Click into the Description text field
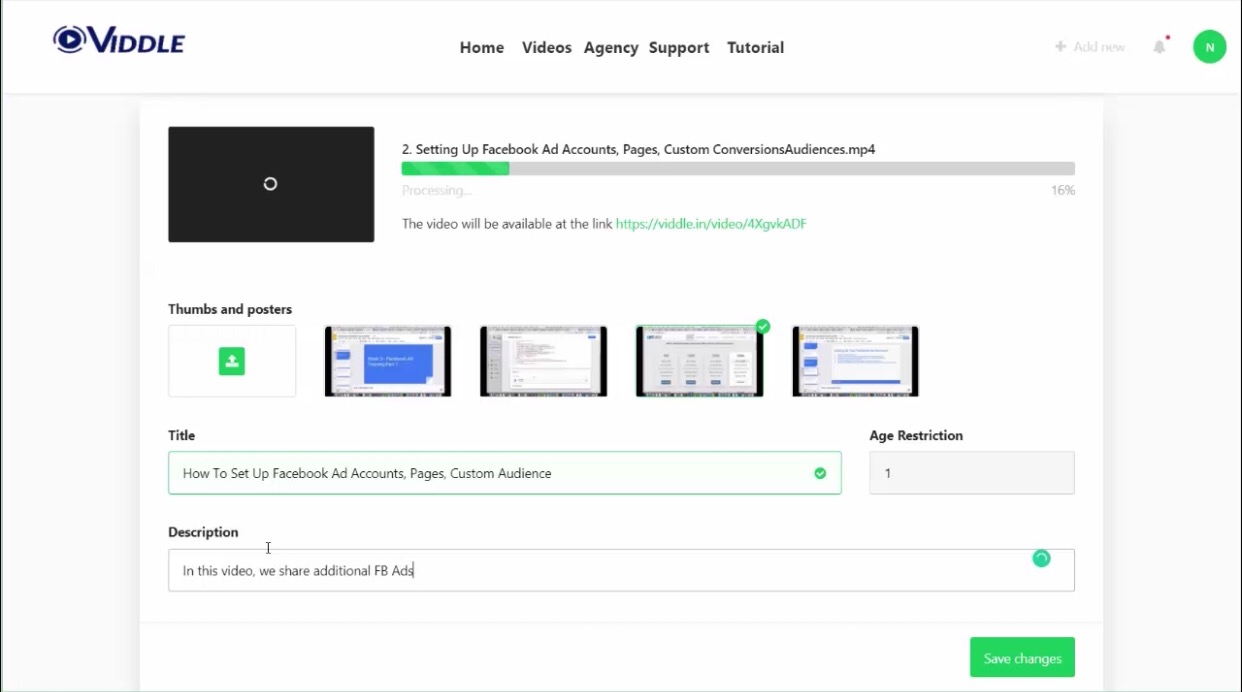The width and height of the screenshot is (1242, 692). (621, 570)
